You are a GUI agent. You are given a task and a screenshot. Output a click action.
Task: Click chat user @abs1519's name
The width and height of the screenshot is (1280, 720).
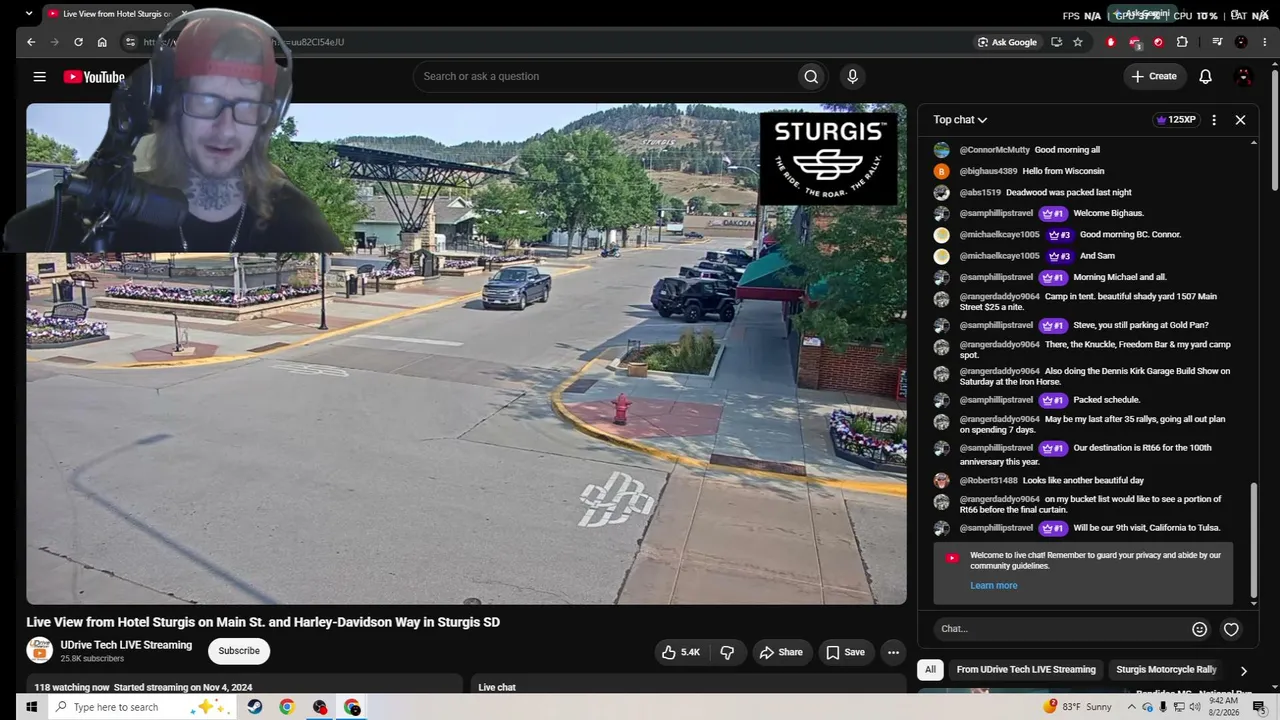tap(980, 192)
